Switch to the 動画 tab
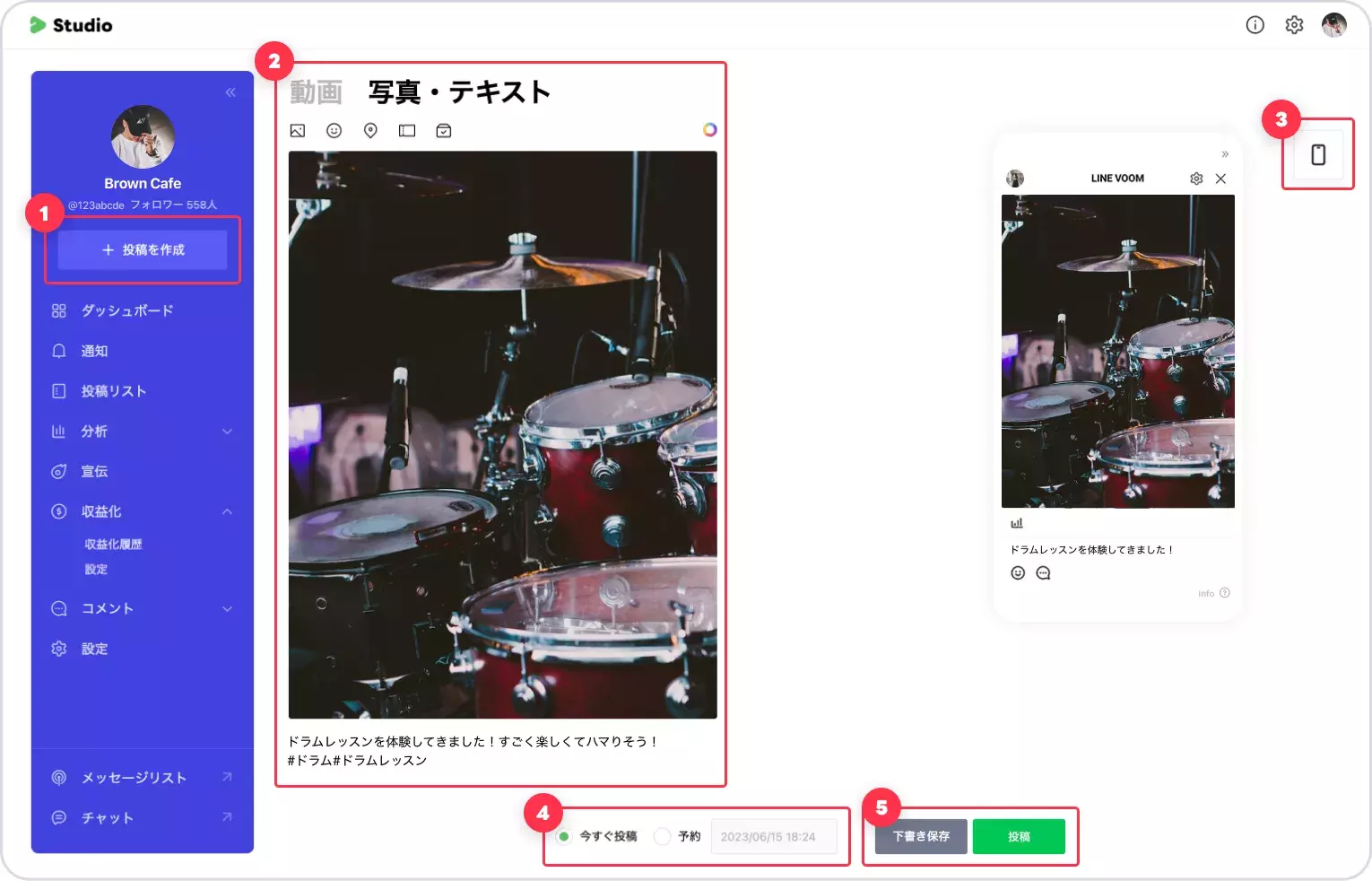This screenshot has height=881, width=1372. click(316, 92)
